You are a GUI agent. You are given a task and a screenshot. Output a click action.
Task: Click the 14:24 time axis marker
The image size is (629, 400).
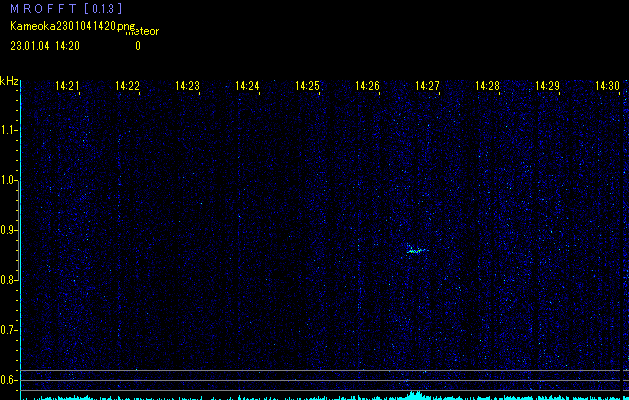point(247,85)
